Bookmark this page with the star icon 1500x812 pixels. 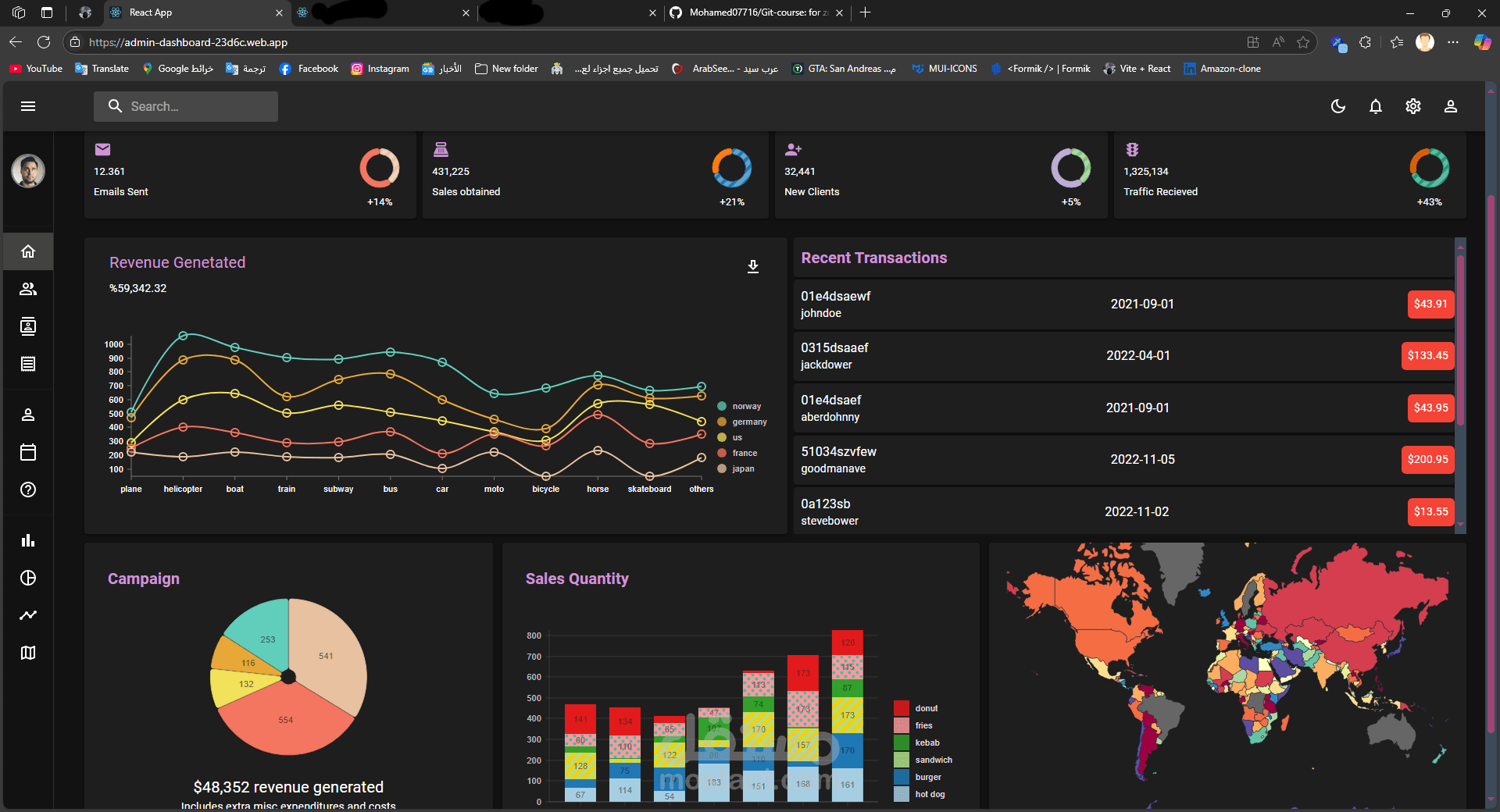(1303, 42)
